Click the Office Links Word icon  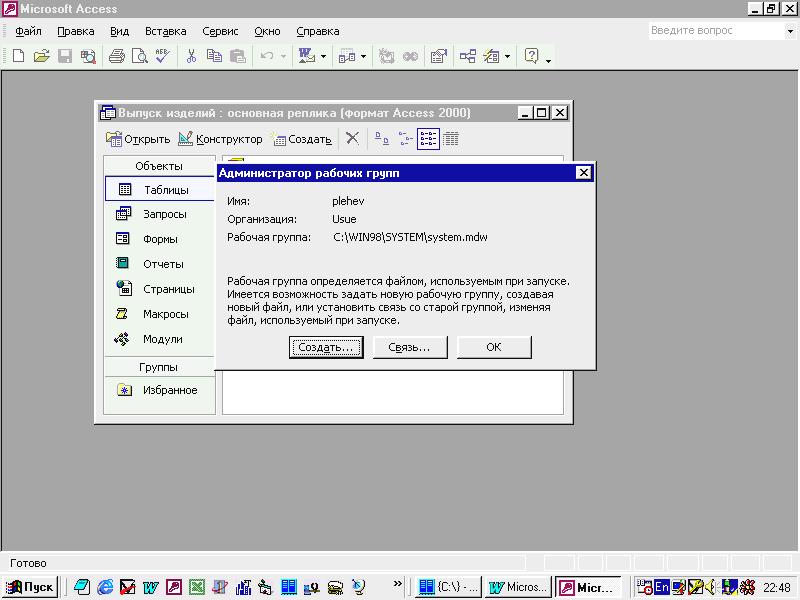click(x=307, y=56)
